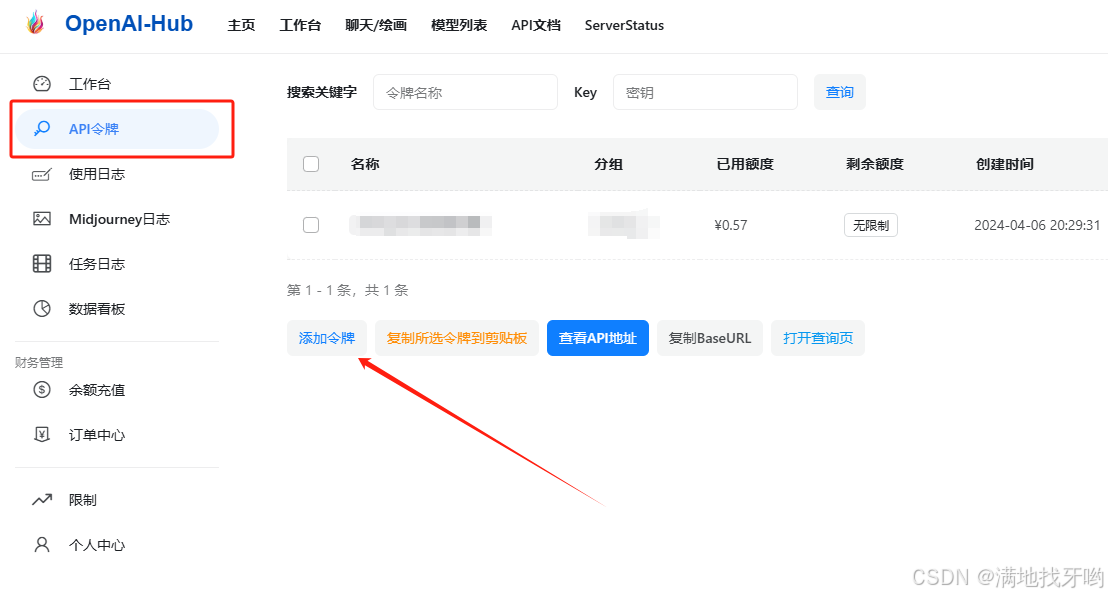Open Midjourney日志 sidebar entry
Screen dimensions: 1108x597
tap(117, 219)
